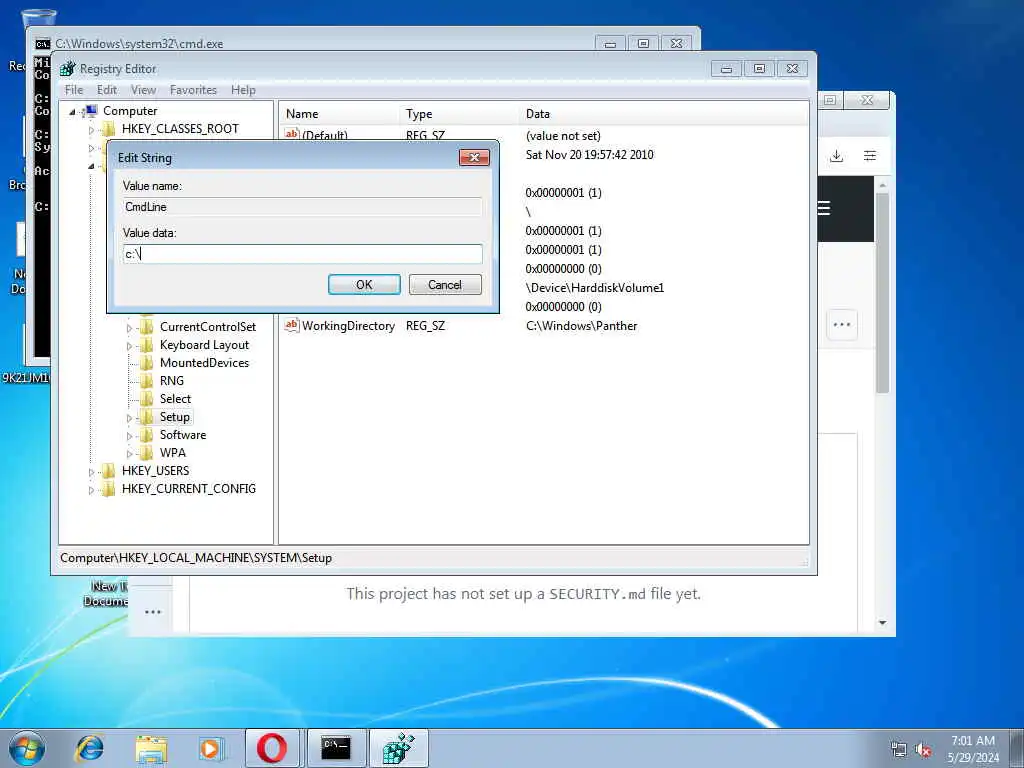1024x768 pixels.
Task: Open the View menu in Registry Editor
Action: pos(143,90)
